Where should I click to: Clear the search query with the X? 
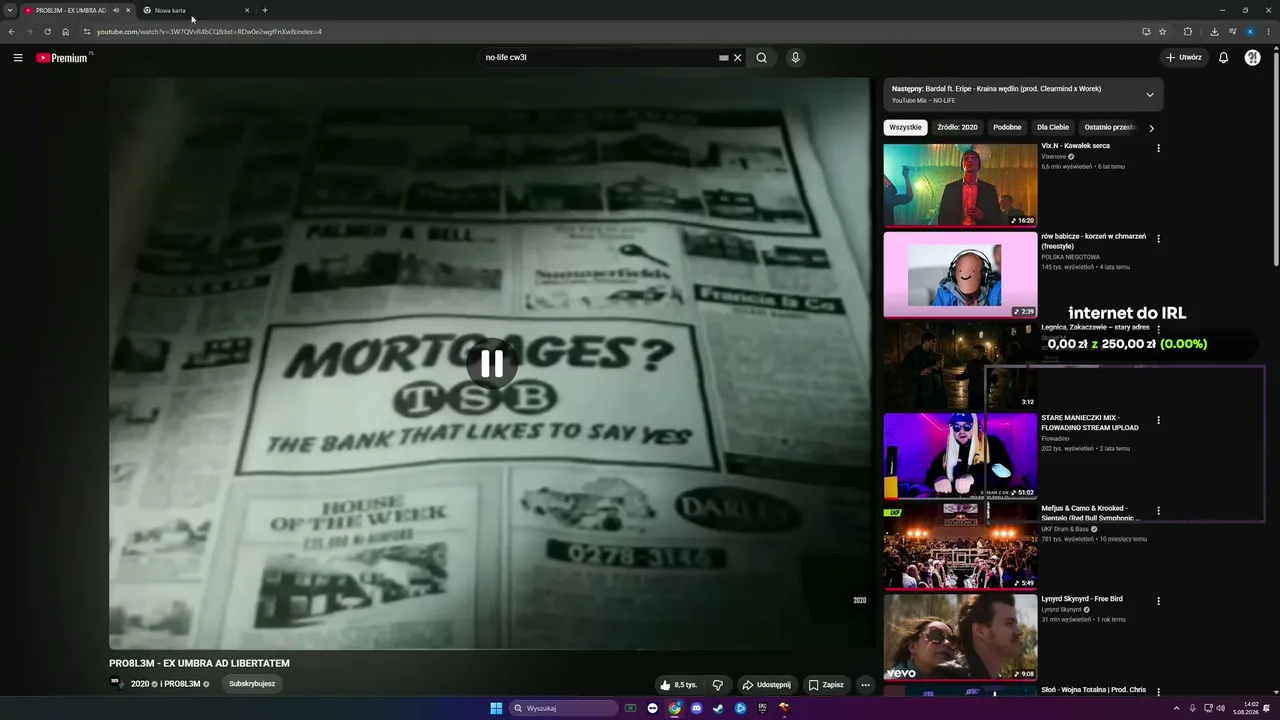738,58
